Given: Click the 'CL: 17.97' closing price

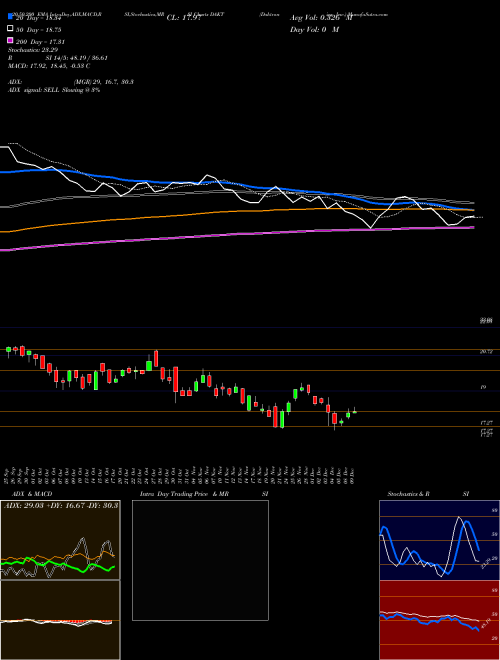Looking at the screenshot, I should pyautogui.click(x=185, y=18).
